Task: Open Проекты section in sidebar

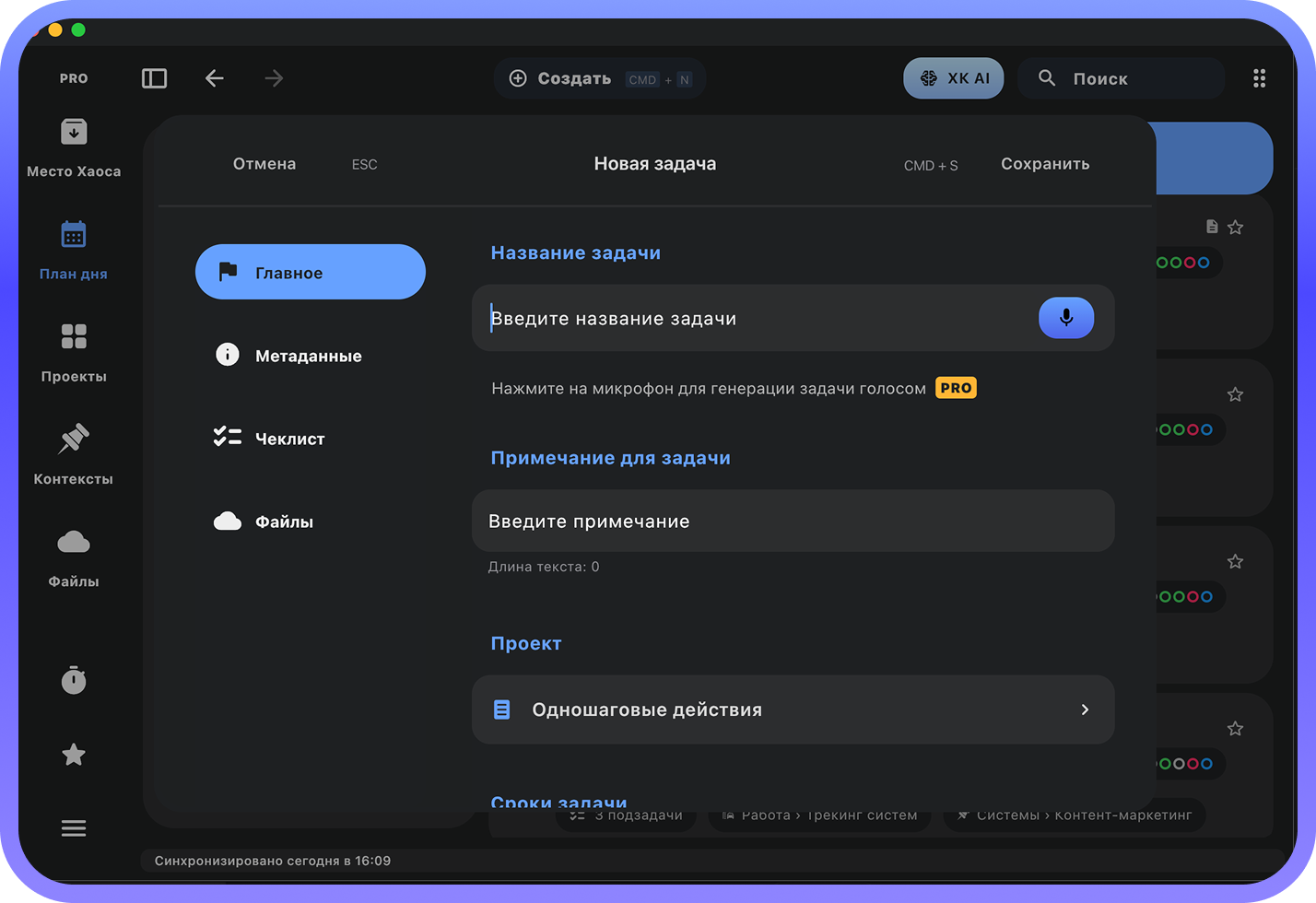Action: 74,353
